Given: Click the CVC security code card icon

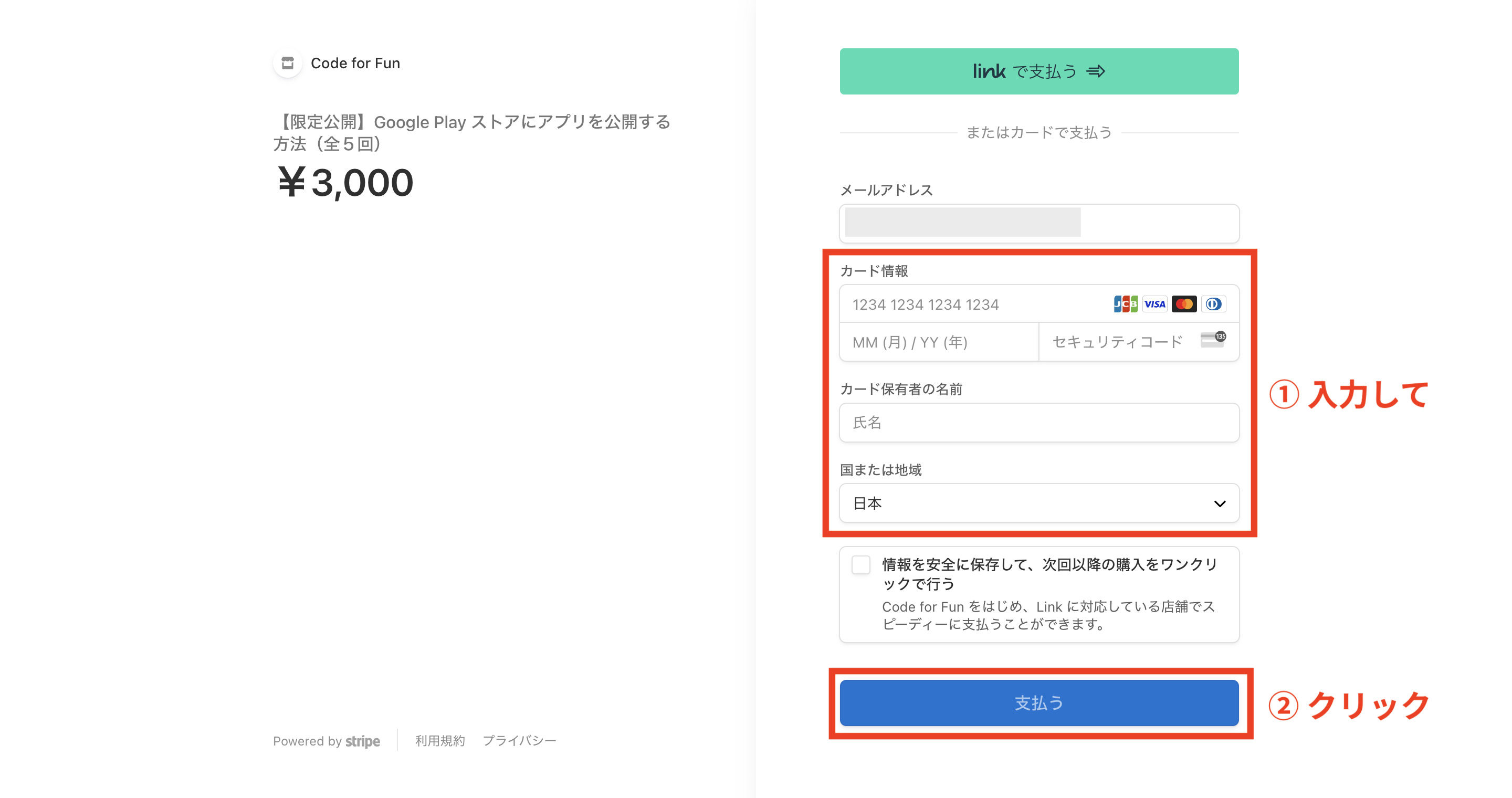Looking at the screenshot, I should click(x=1213, y=339).
